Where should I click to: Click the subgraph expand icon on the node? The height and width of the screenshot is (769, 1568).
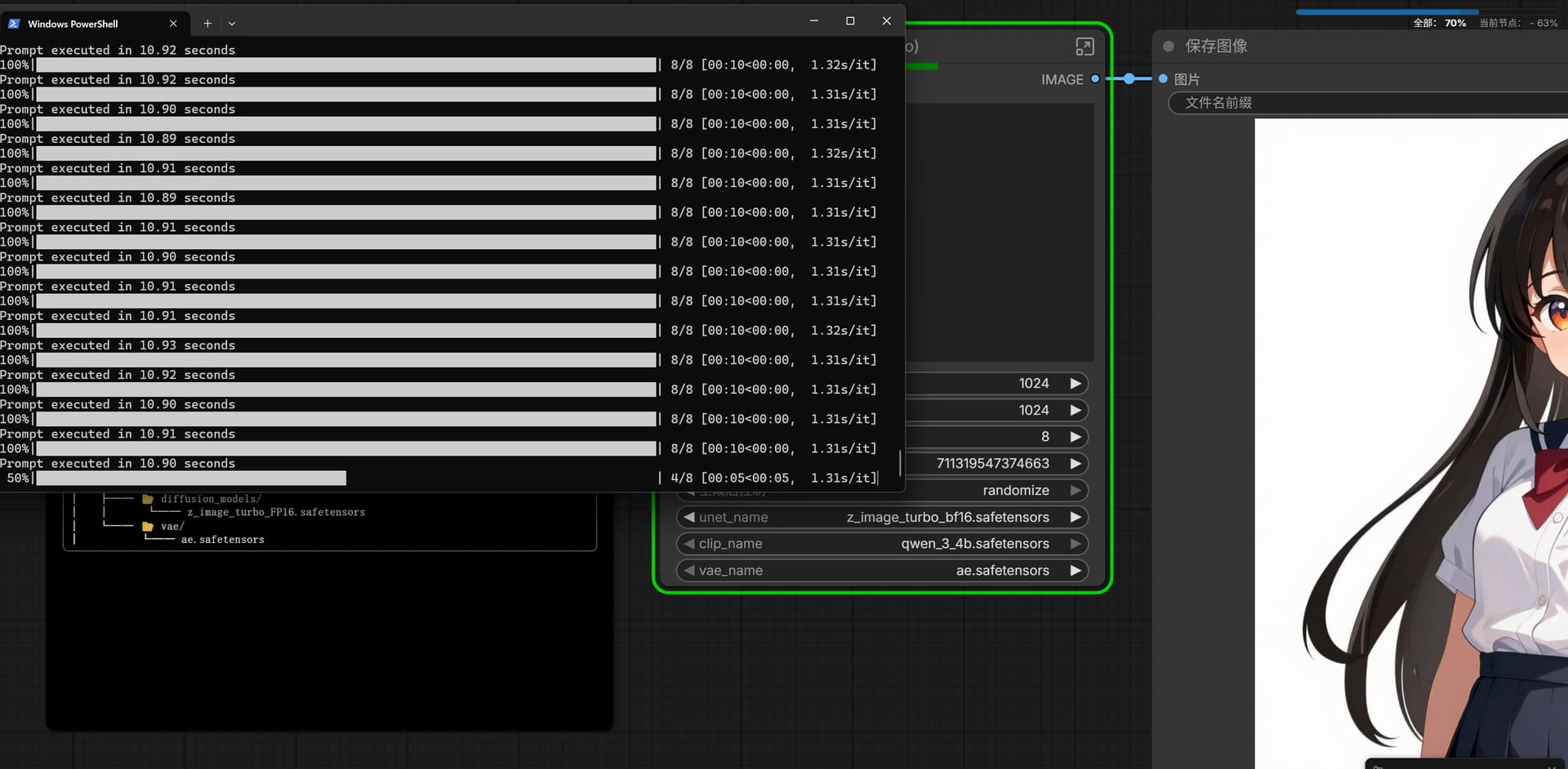coord(1084,47)
